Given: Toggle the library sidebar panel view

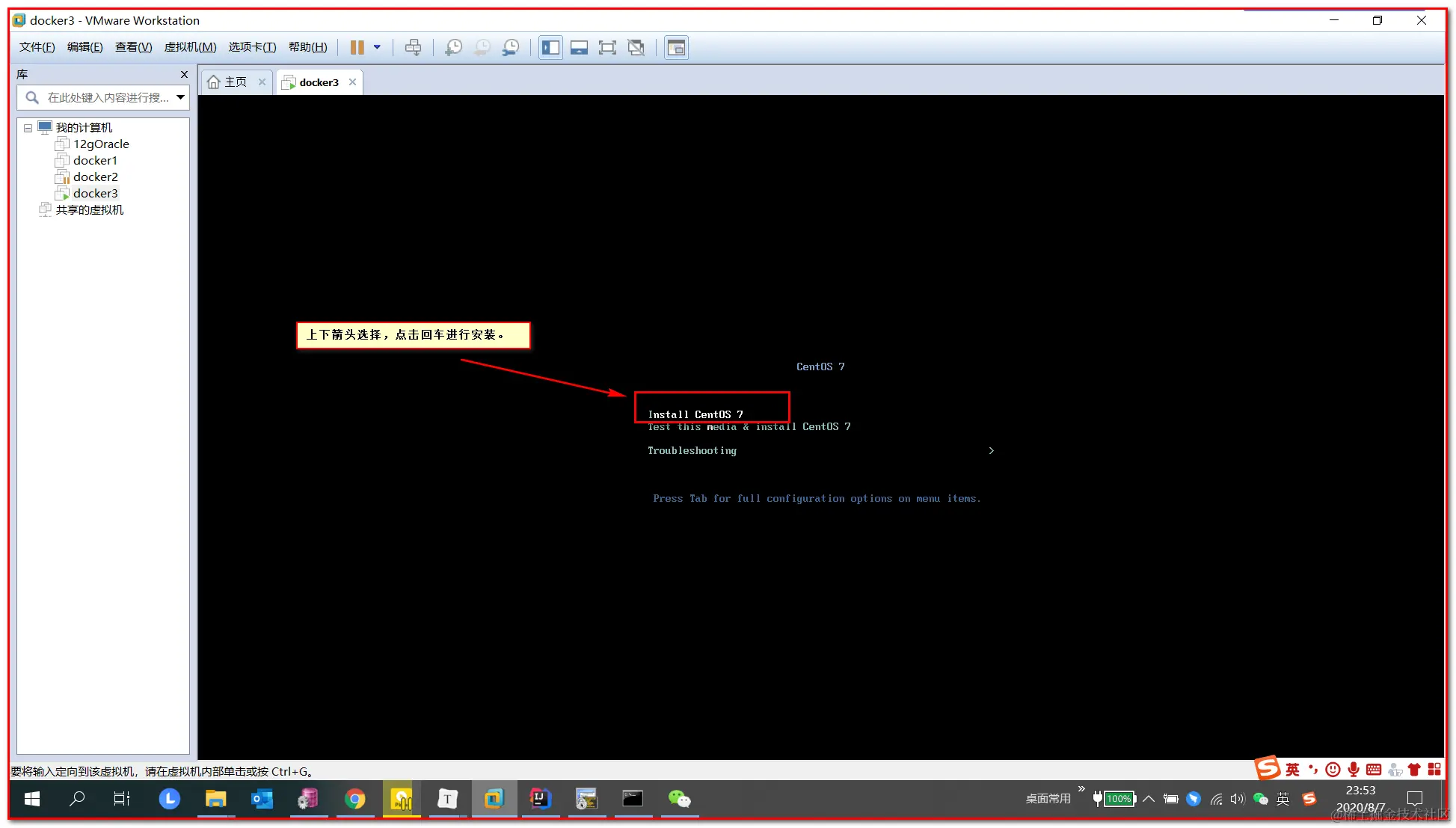Looking at the screenshot, I should tap(550, 48).
